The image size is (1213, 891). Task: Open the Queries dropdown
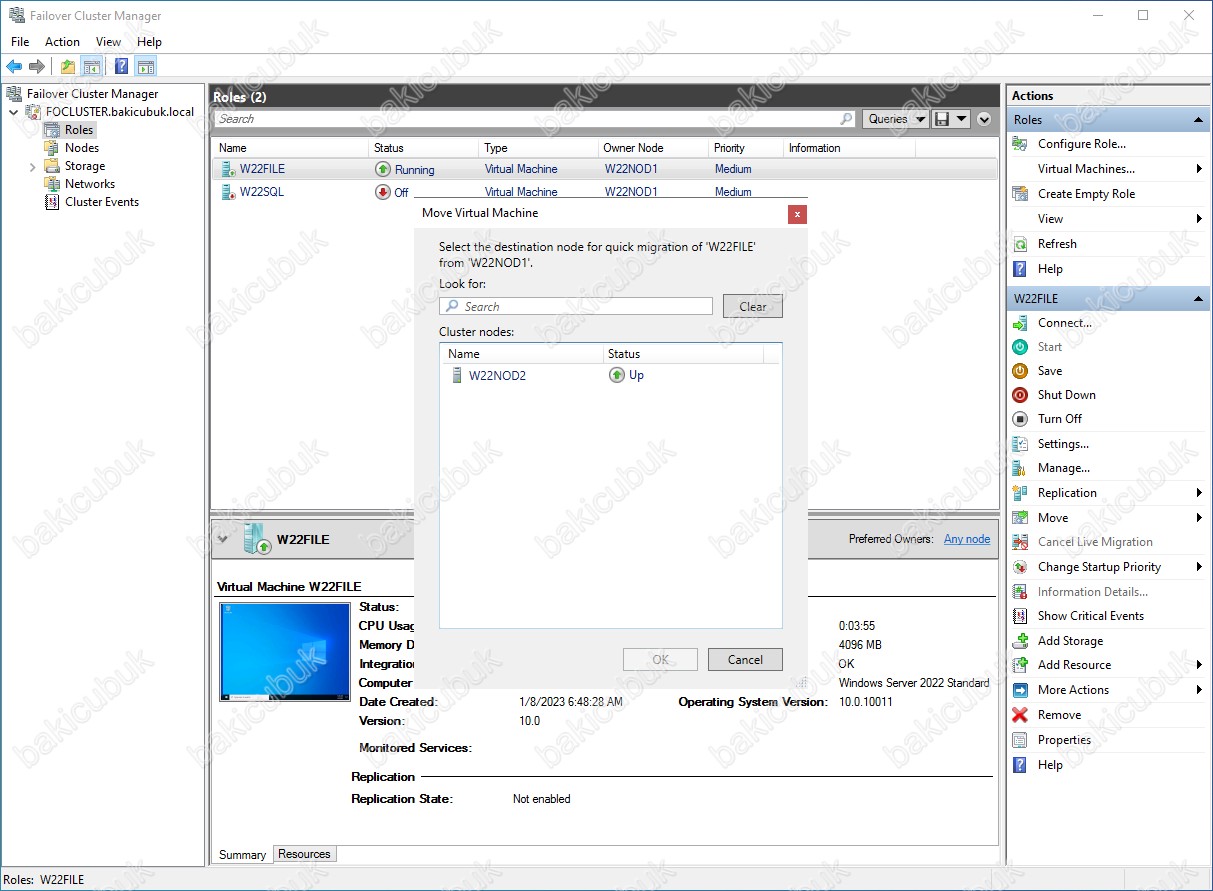(x=895, y=119)
